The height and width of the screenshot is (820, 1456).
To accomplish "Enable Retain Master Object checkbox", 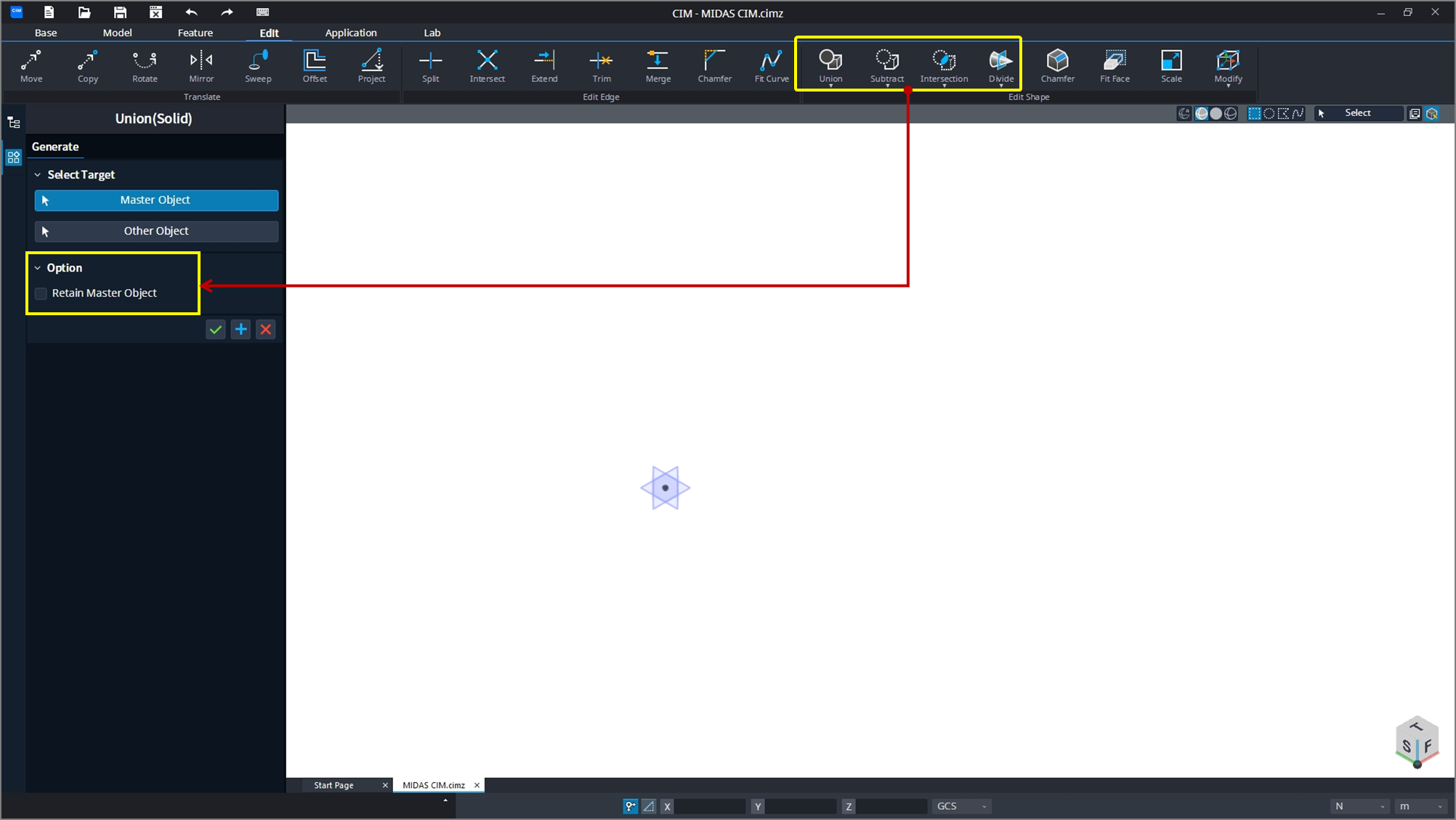I will (41, 293).
